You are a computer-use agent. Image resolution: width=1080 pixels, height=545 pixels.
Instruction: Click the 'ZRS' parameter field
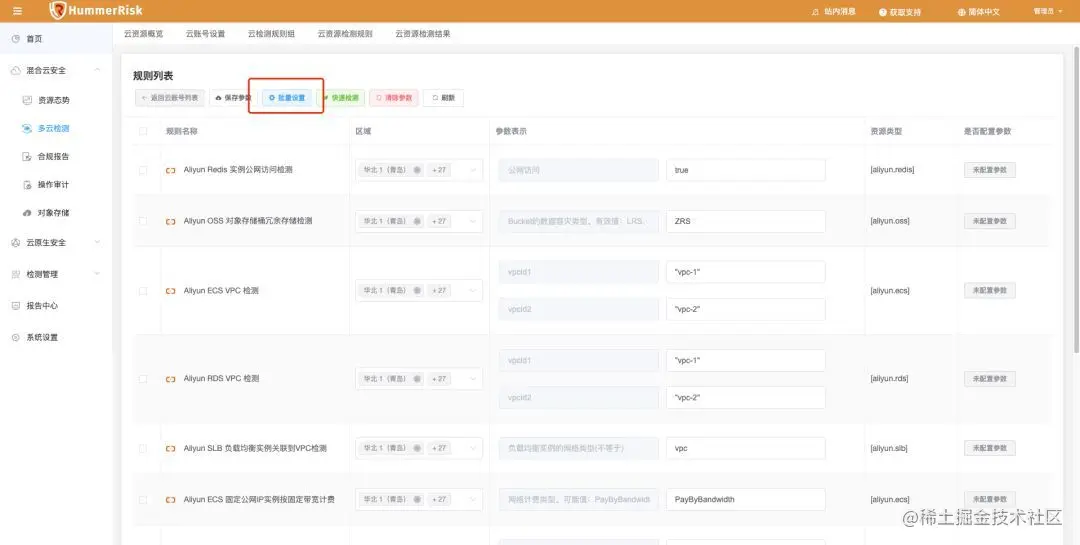pyautogui.click(x=746, y=221)
